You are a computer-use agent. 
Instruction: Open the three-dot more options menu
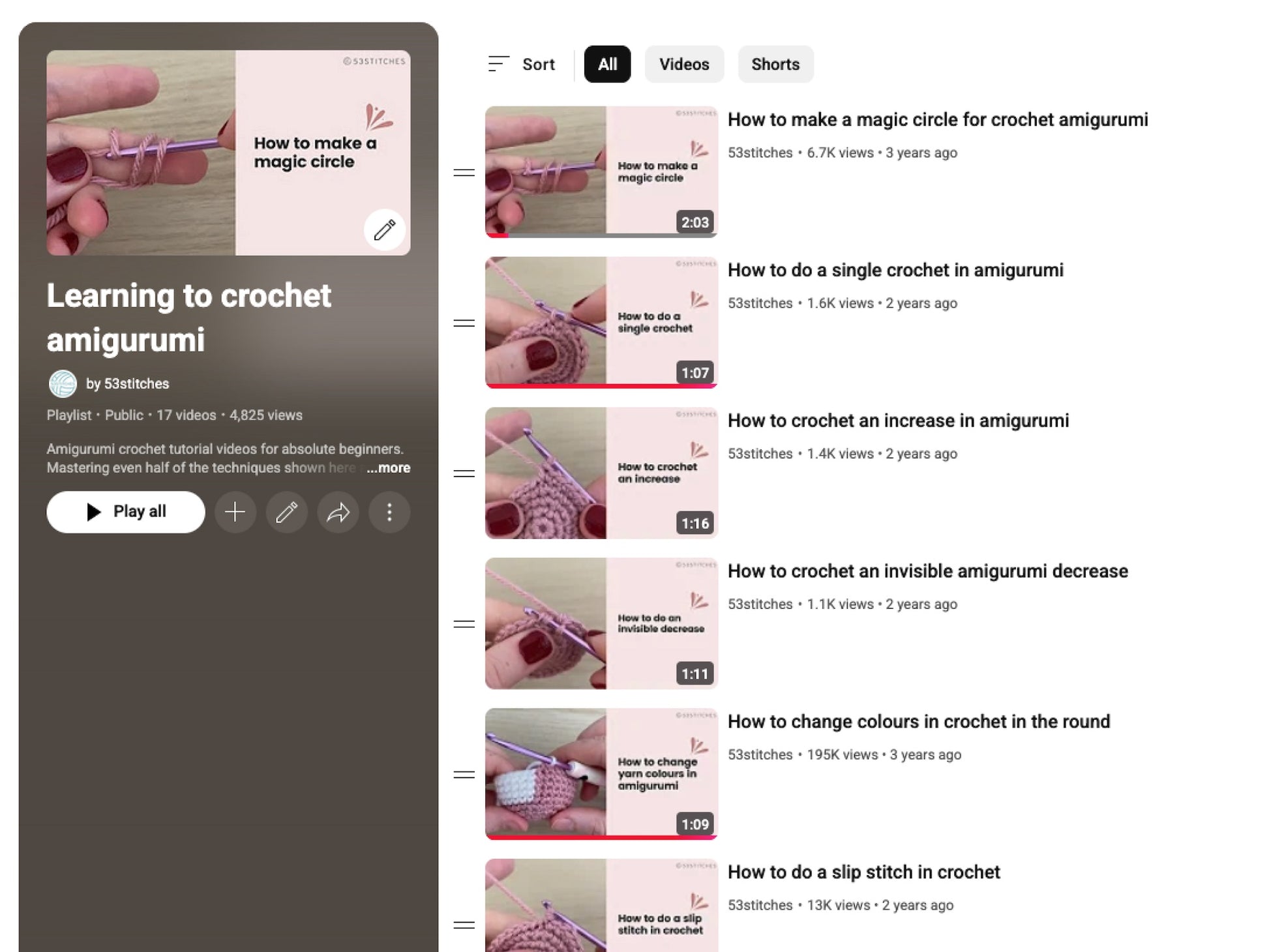(x=389, y=512)
